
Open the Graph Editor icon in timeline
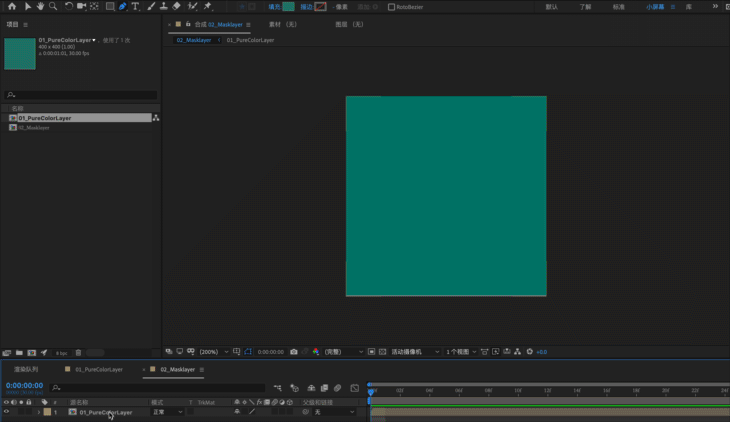355,388
